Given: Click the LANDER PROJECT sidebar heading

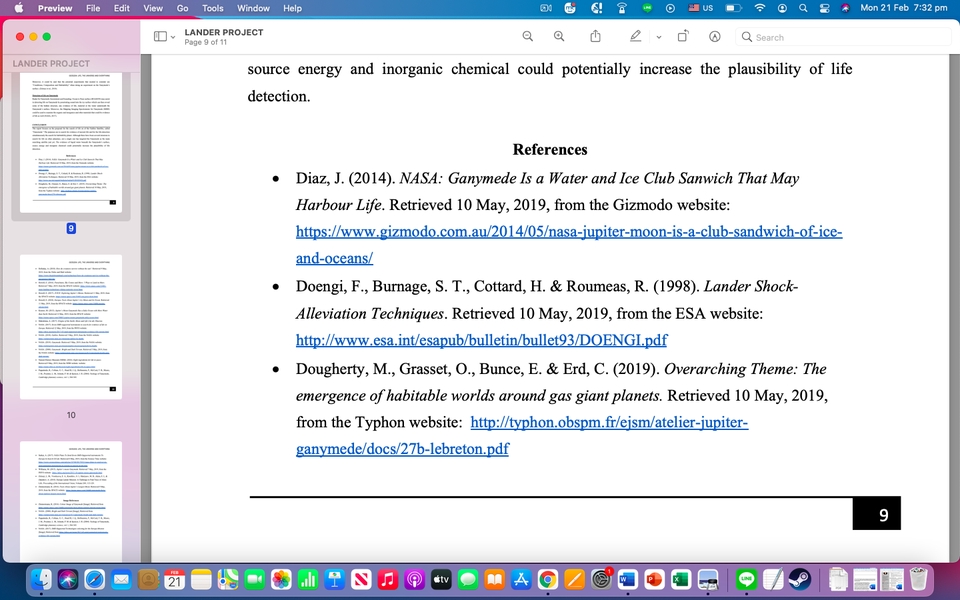Looking at the screenshot, I should (x=51, y=64).
